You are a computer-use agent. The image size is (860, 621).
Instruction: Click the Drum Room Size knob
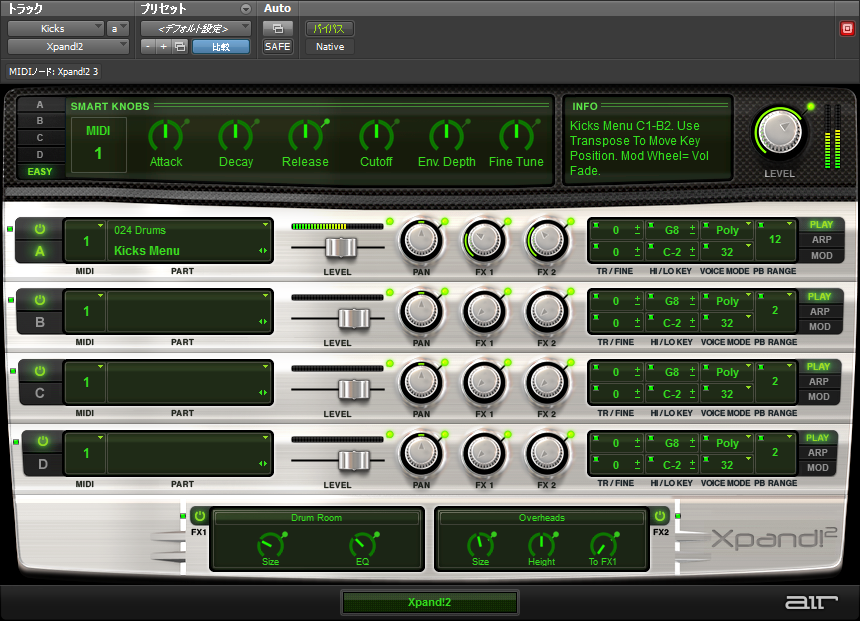pyautogui.click(x=270, y=544)
